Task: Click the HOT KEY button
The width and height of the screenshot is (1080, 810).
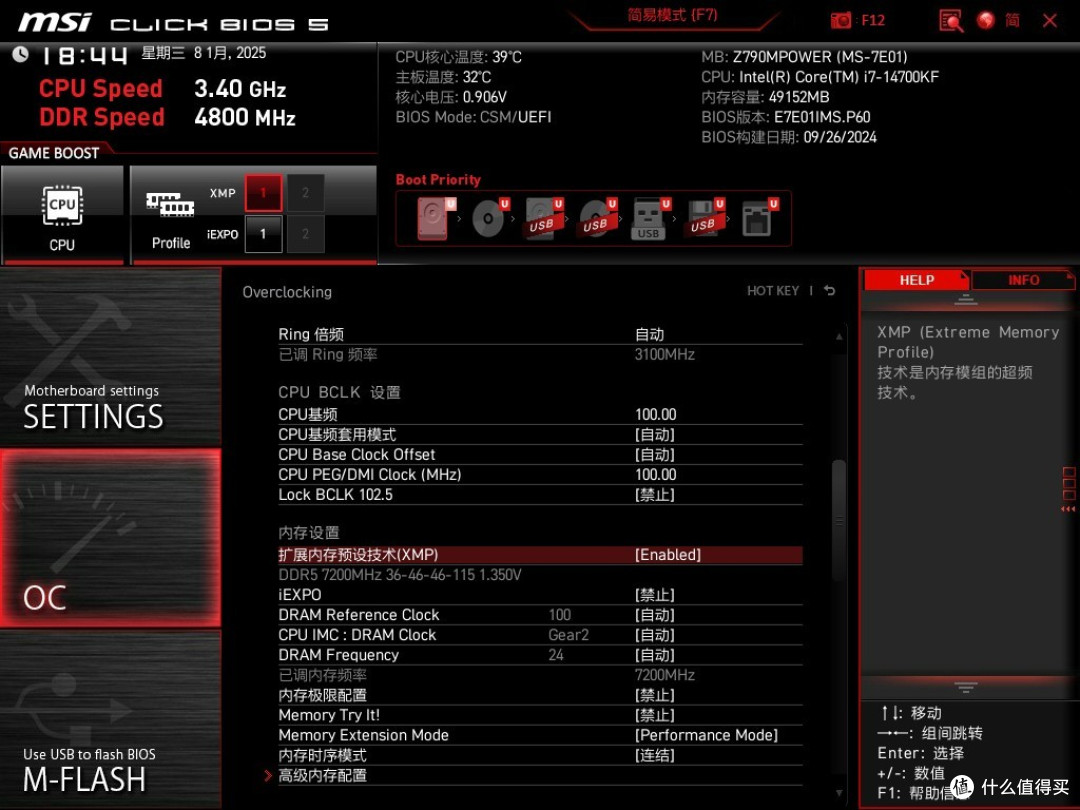Action: tap(773, 291)
